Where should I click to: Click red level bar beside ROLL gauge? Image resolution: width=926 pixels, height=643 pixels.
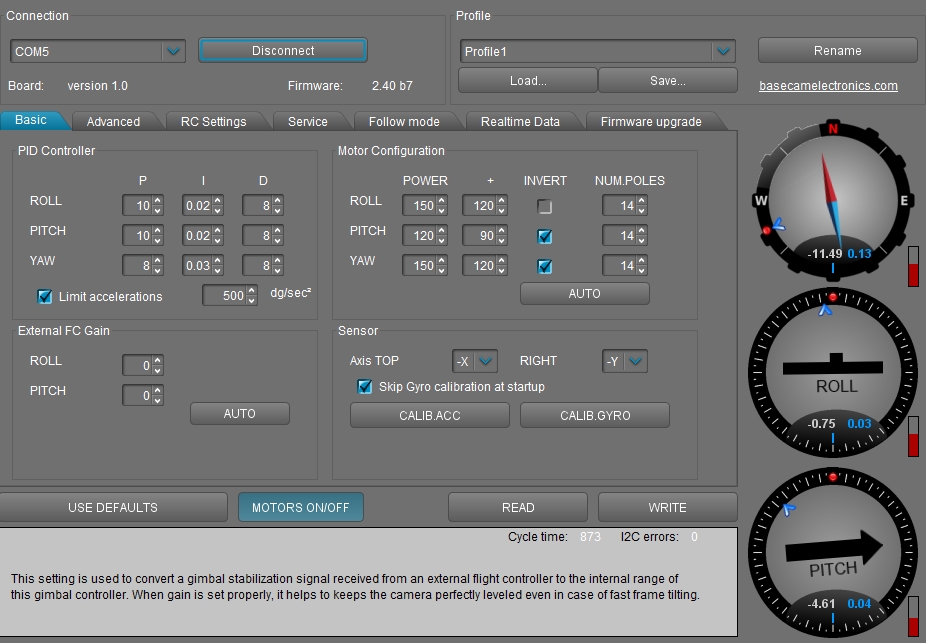912,436
